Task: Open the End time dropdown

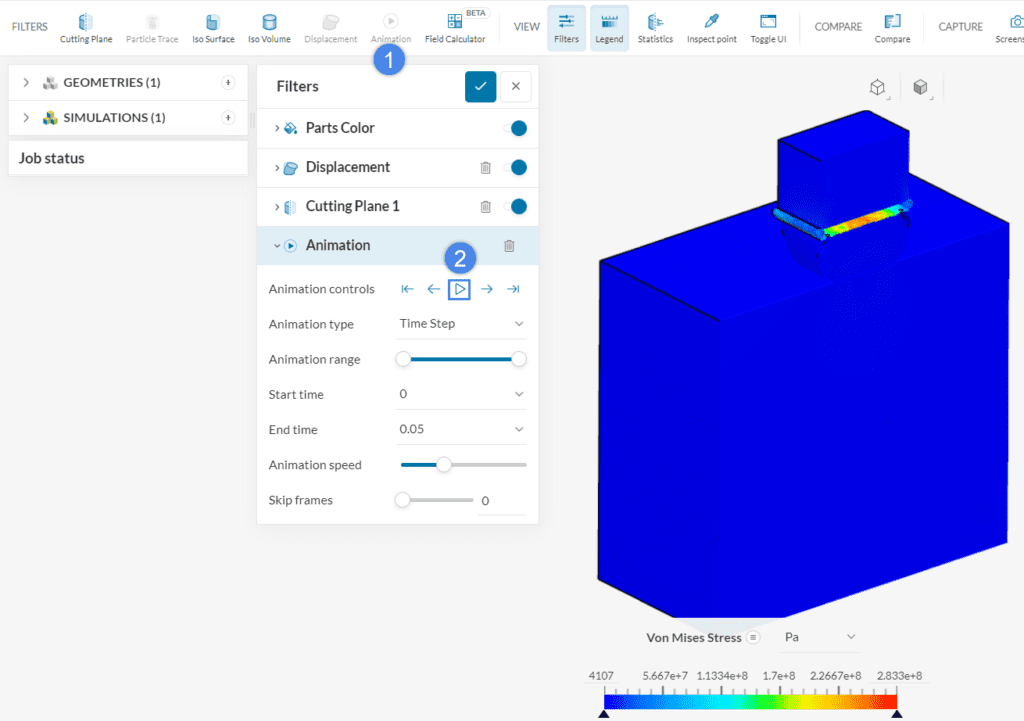Action: click(x=461, y=429)
